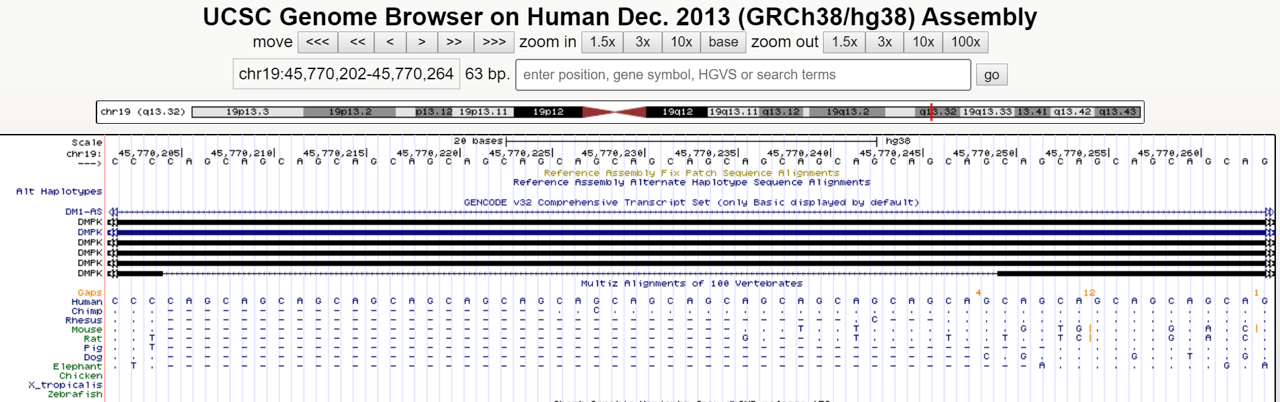This screenshot has height=402, width=1280.
Task: Click the Alt Haplotypes track label
Action: pyautogui.click(x=59, y=191)
